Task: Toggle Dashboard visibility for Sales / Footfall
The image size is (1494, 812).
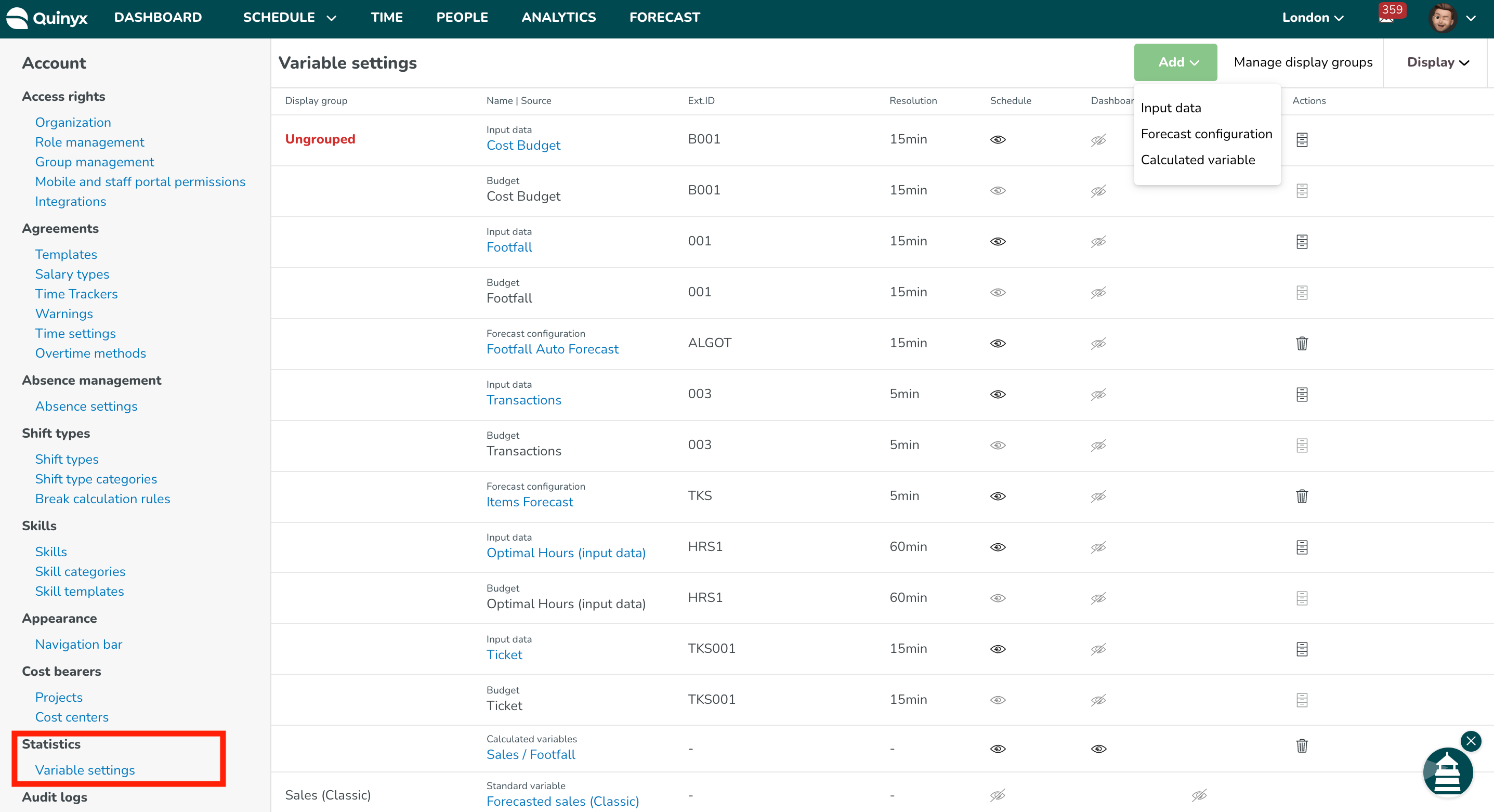Action: (1098, 749)
